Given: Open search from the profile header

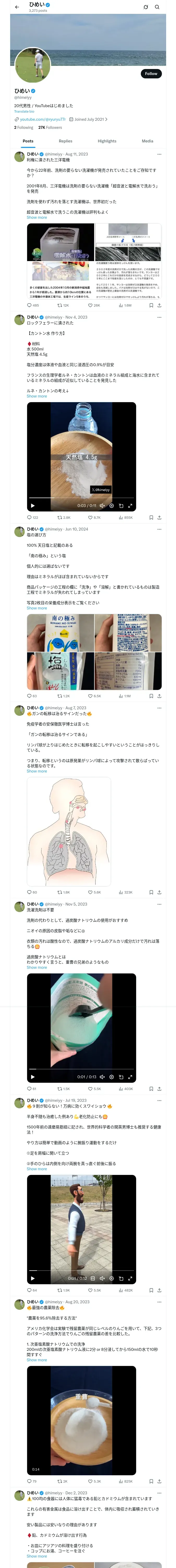Looking at the screenshot, I should pos(157,7).
